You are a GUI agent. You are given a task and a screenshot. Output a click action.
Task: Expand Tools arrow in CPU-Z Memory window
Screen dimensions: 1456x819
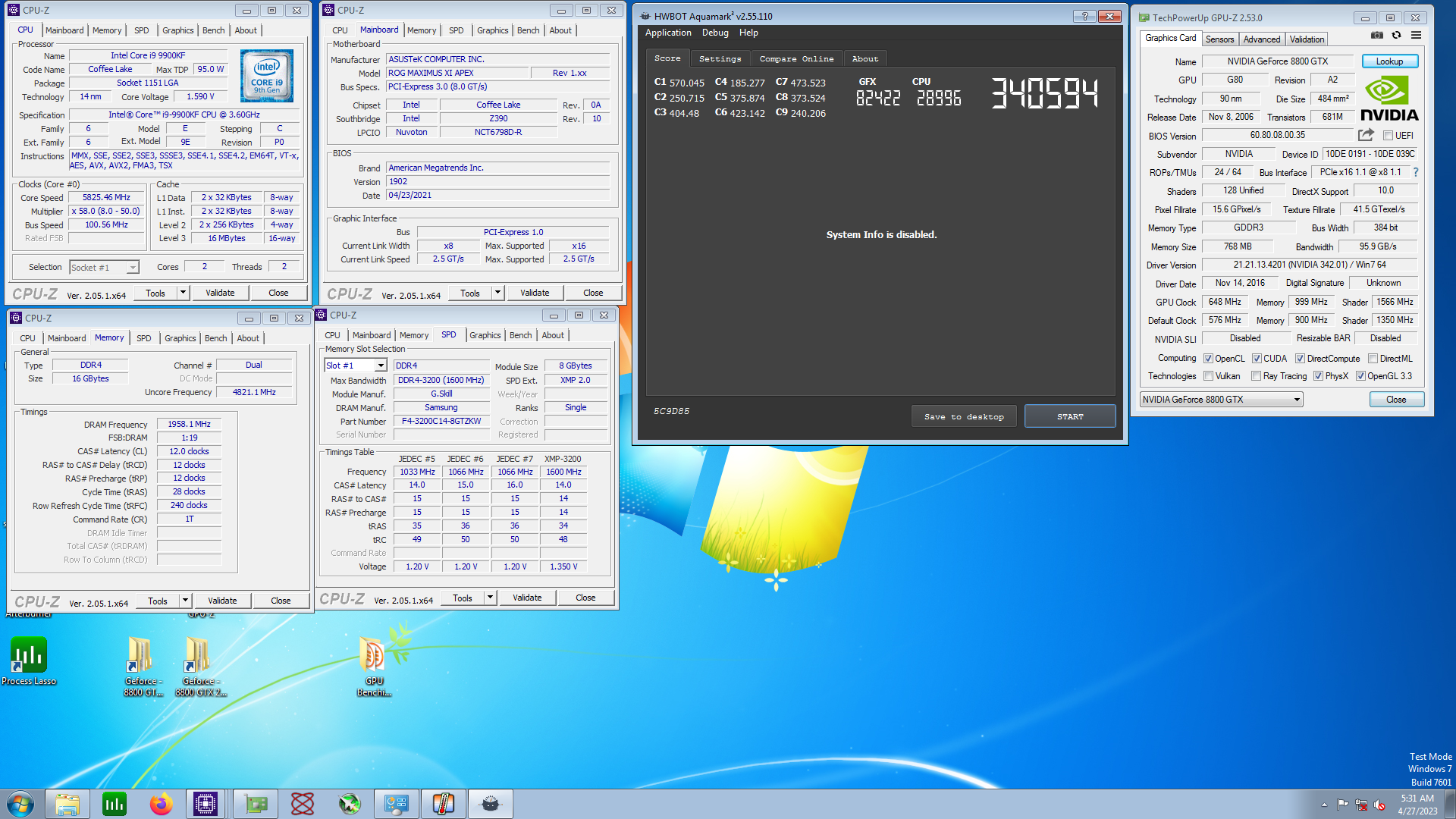185,601
